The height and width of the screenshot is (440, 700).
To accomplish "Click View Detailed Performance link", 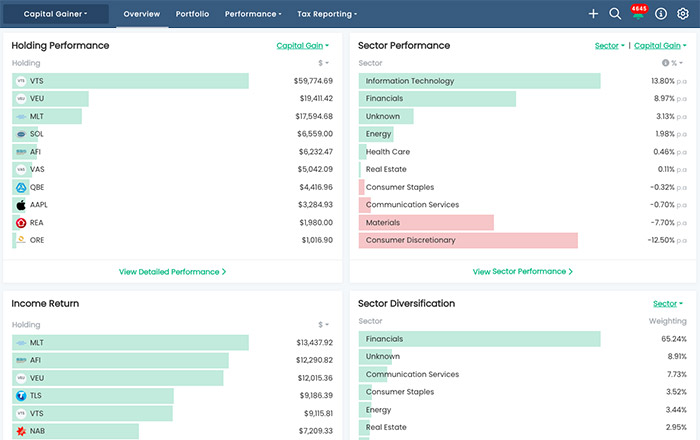I will tap(172, 271).
